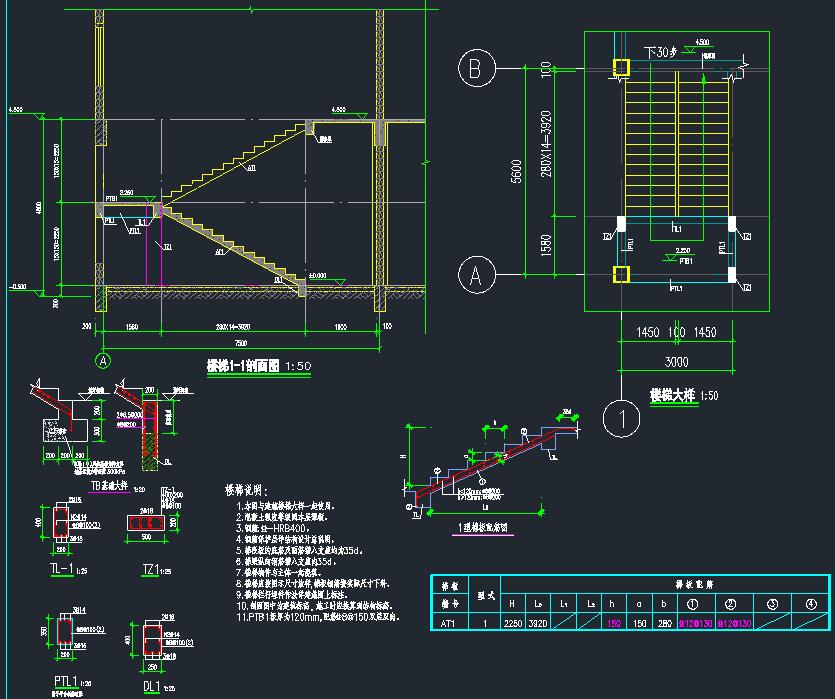Select the stair plan title below axis dimensions
Viewport: 835px width, 699px height.
[x=684, y=395]
